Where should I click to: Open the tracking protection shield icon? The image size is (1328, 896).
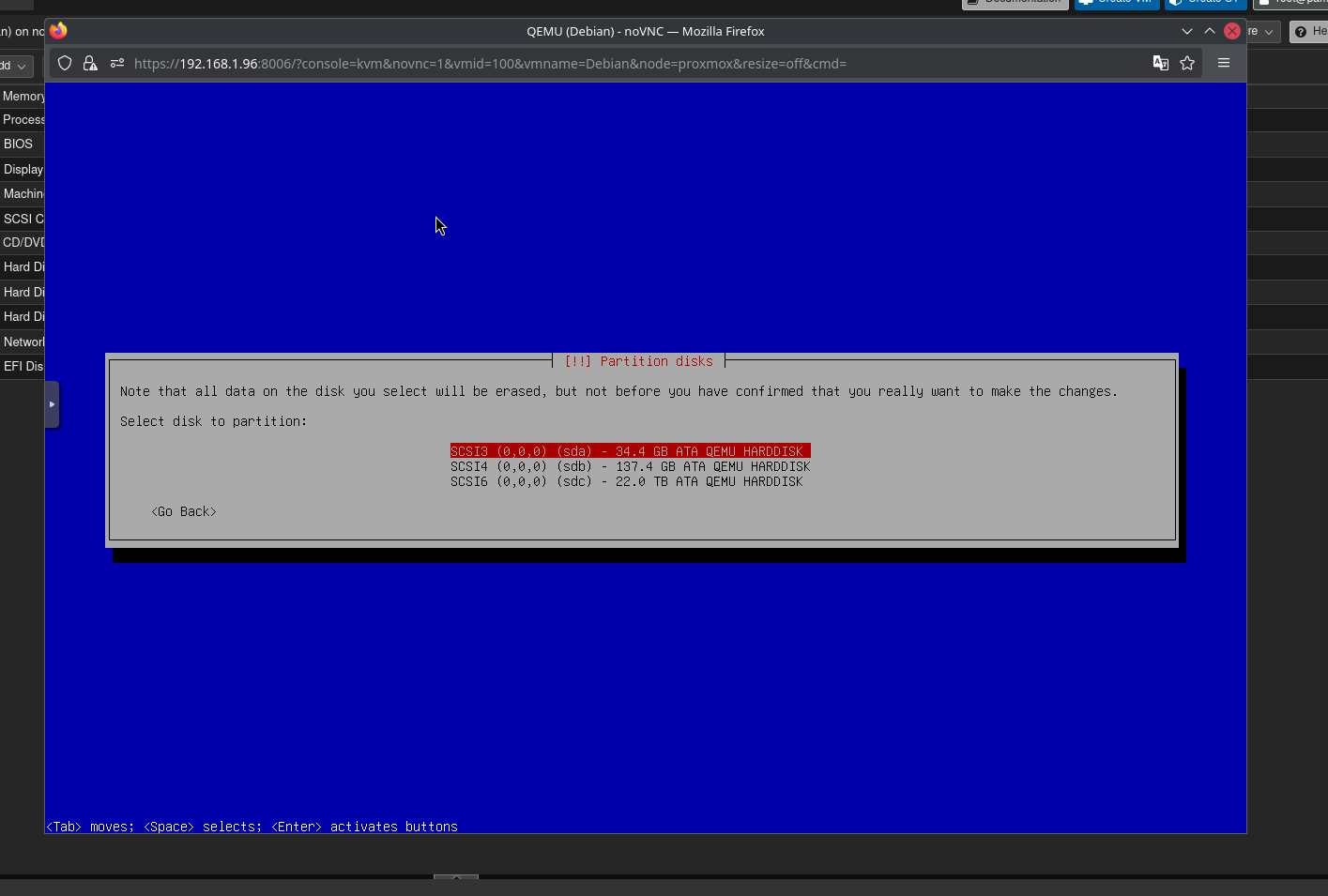pyautogui.click(x=65, y=63)
